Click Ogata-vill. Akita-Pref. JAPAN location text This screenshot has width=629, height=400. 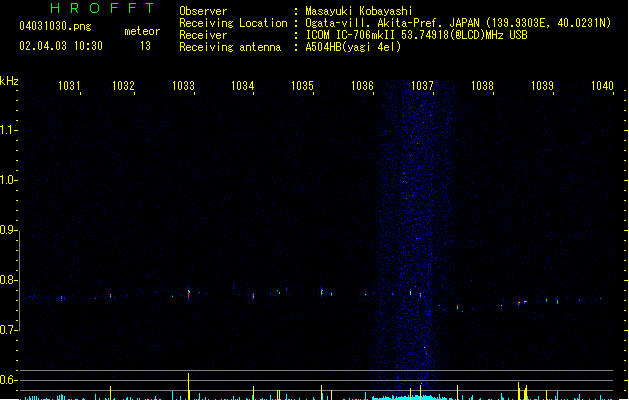click(458, 23)
